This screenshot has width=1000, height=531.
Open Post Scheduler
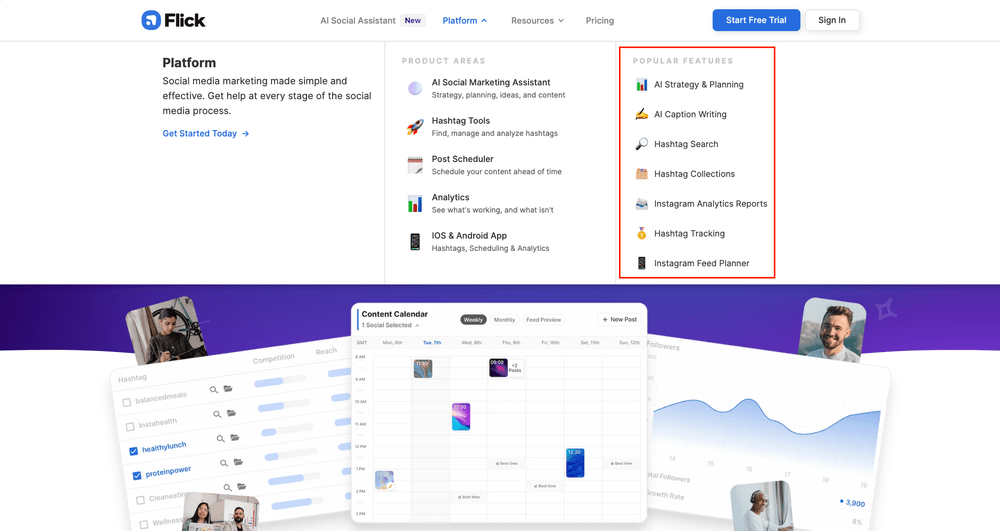pyautogui.click(x=462, y=159)
